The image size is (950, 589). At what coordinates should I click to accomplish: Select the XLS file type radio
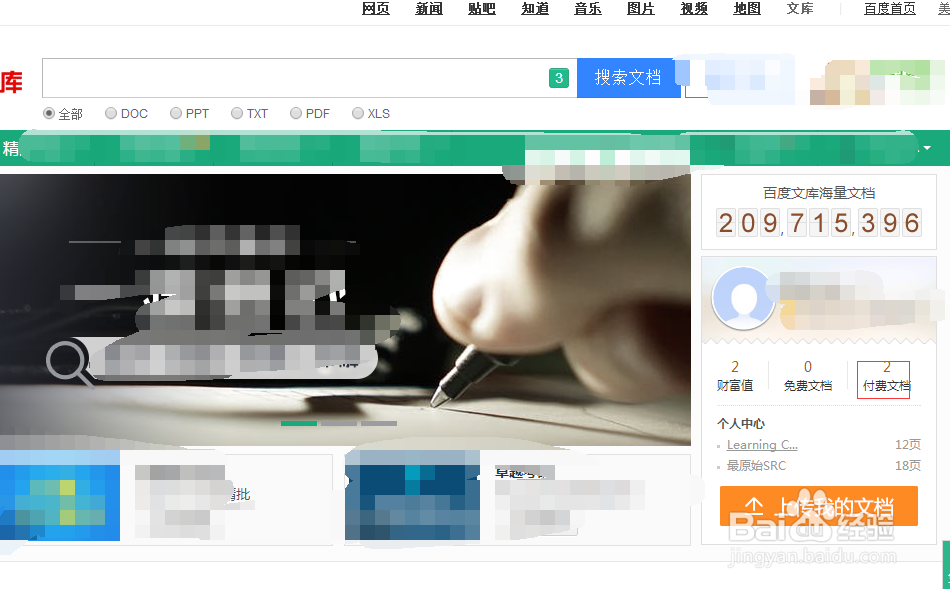pyautogui.click(x=358, y=113)
